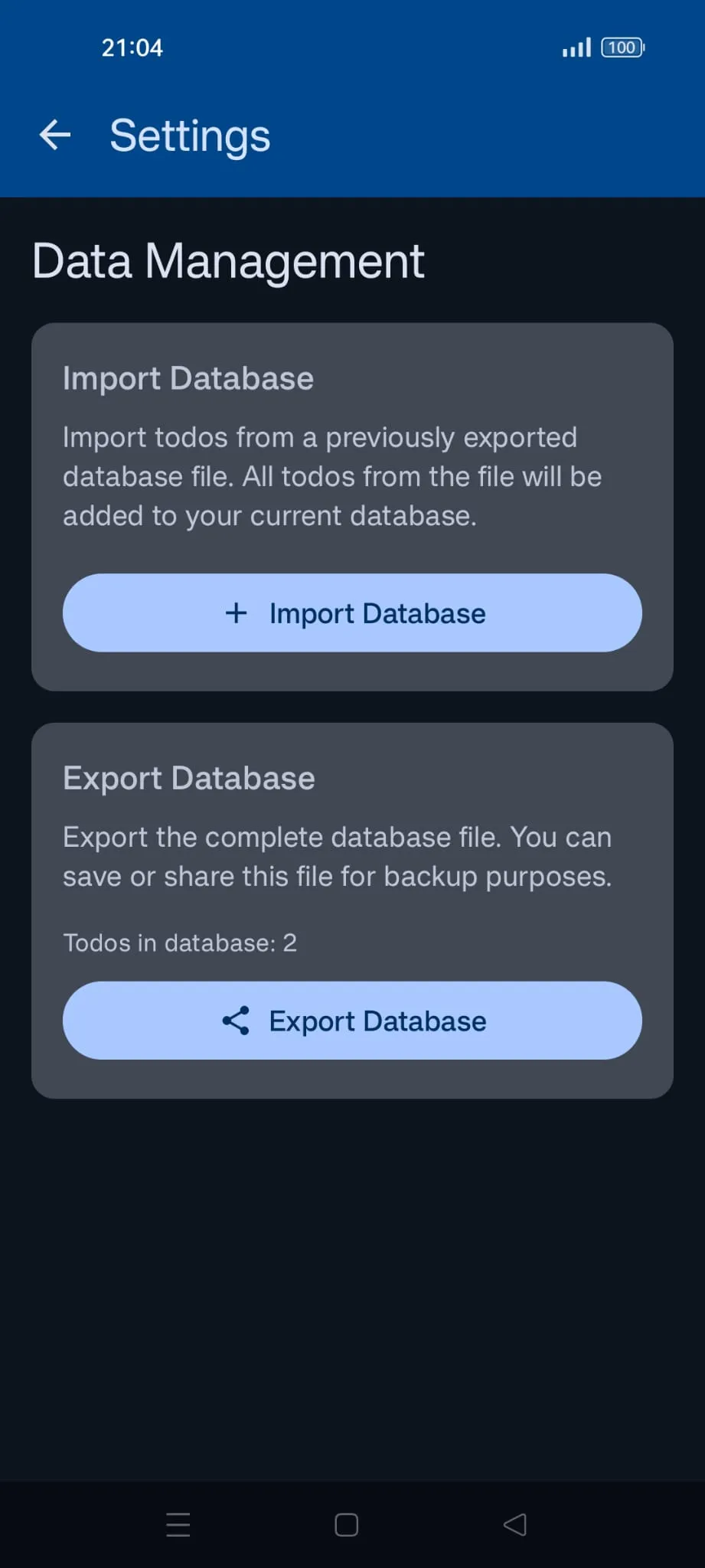Tap the share icon on Export Database button
Viewport: 705px width, 1568px height.
(x=237, y=1020)
